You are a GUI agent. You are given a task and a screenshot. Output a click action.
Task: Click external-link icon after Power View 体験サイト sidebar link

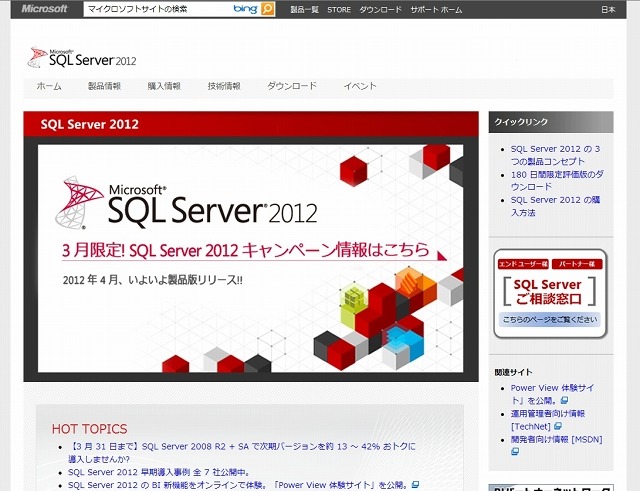pos(564,400)
